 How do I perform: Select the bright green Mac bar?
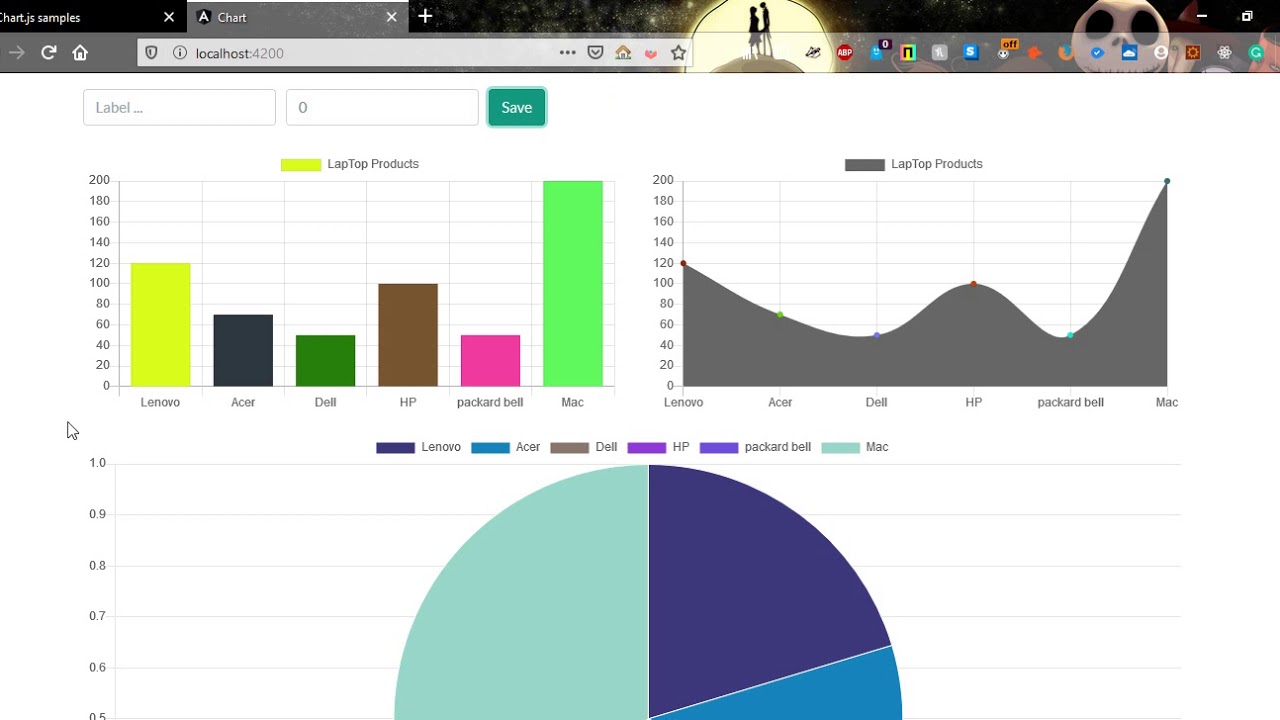(x=573, y=283)
